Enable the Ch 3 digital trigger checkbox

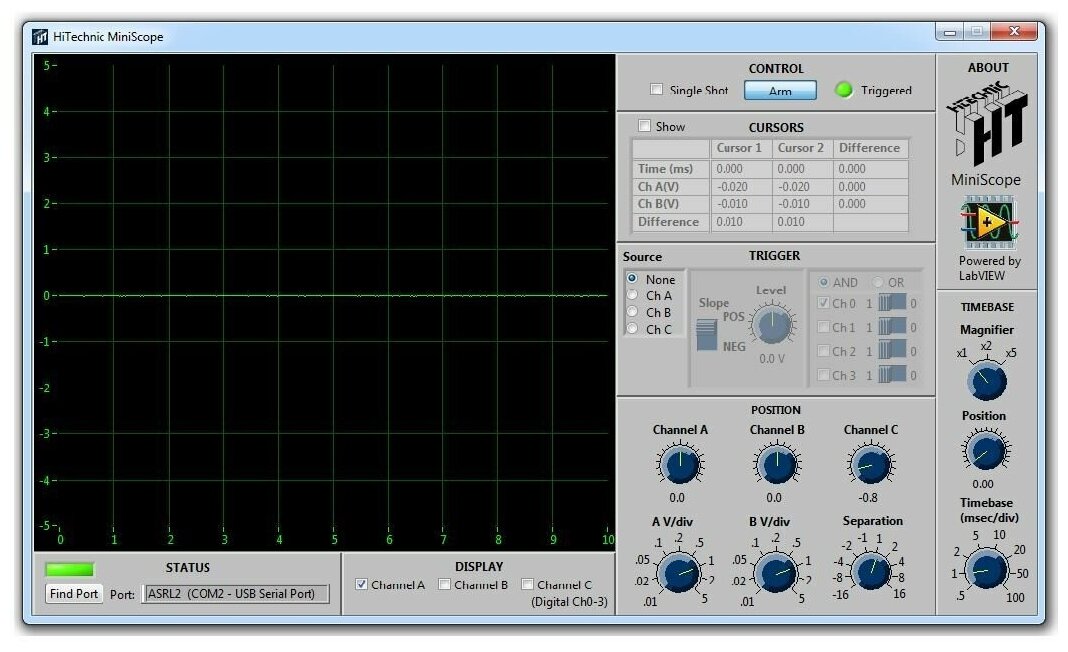point(823,375)
